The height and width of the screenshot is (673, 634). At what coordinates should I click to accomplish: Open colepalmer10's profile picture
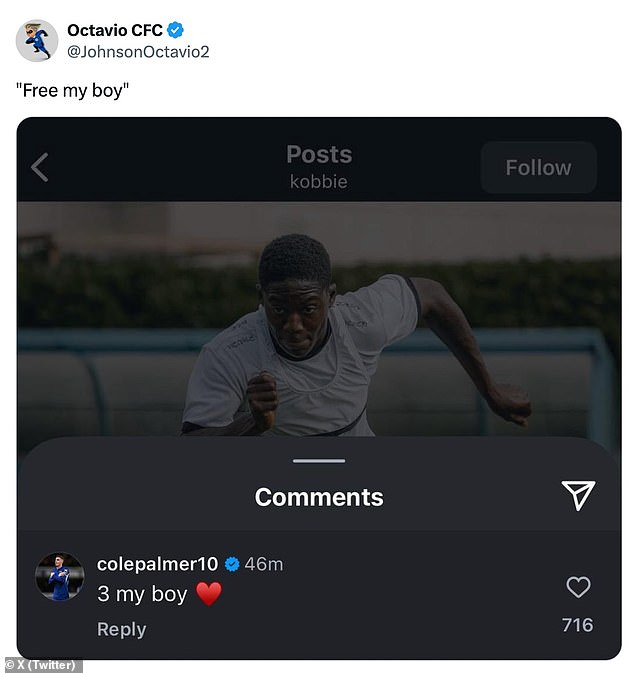coord(59,577)
